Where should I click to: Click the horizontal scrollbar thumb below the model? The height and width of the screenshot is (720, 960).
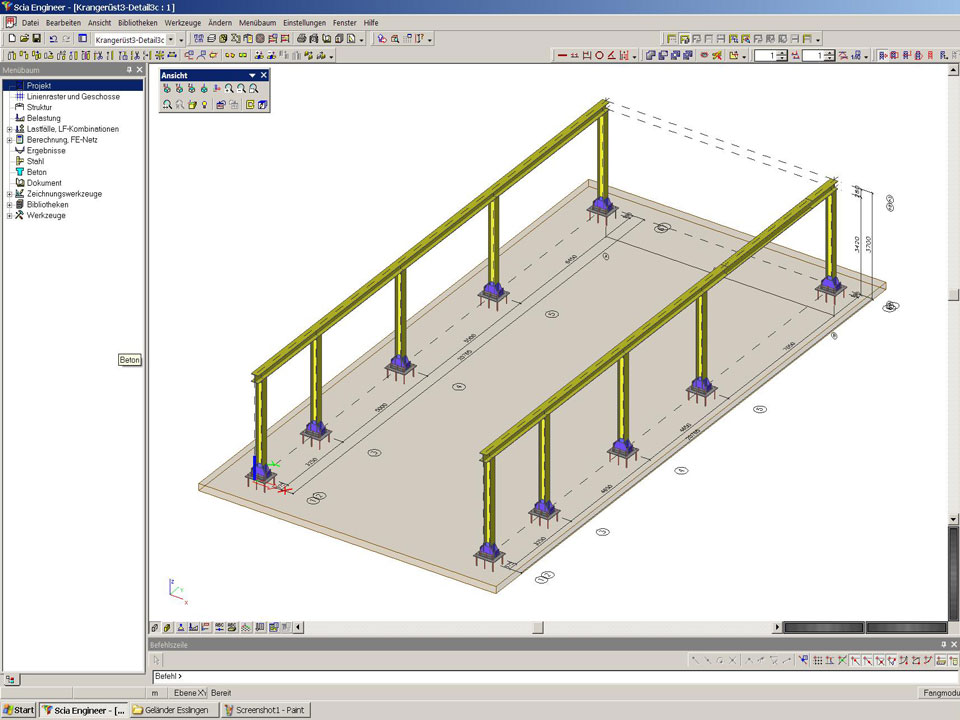537,628
